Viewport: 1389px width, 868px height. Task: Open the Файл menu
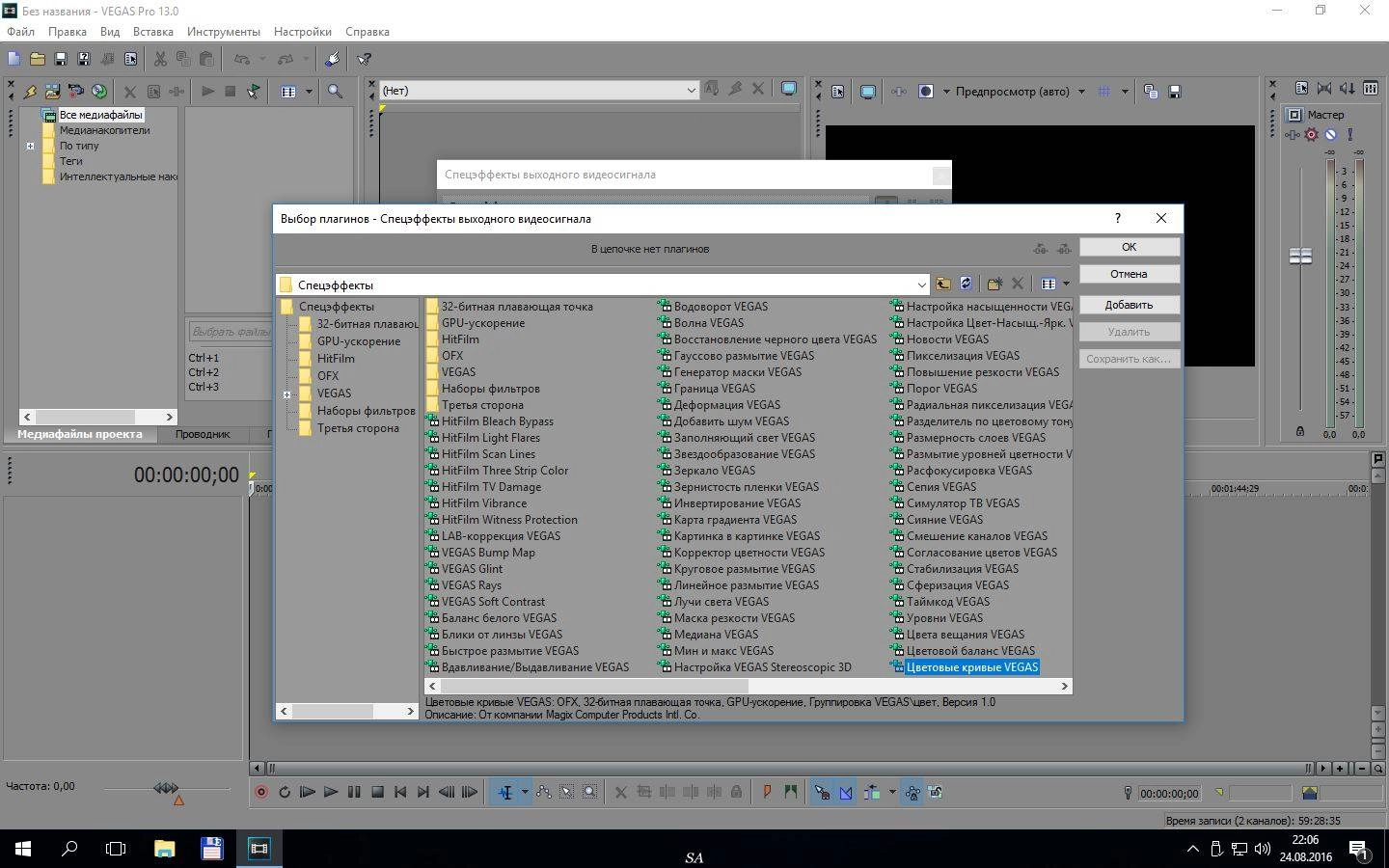tap(20, 31)
